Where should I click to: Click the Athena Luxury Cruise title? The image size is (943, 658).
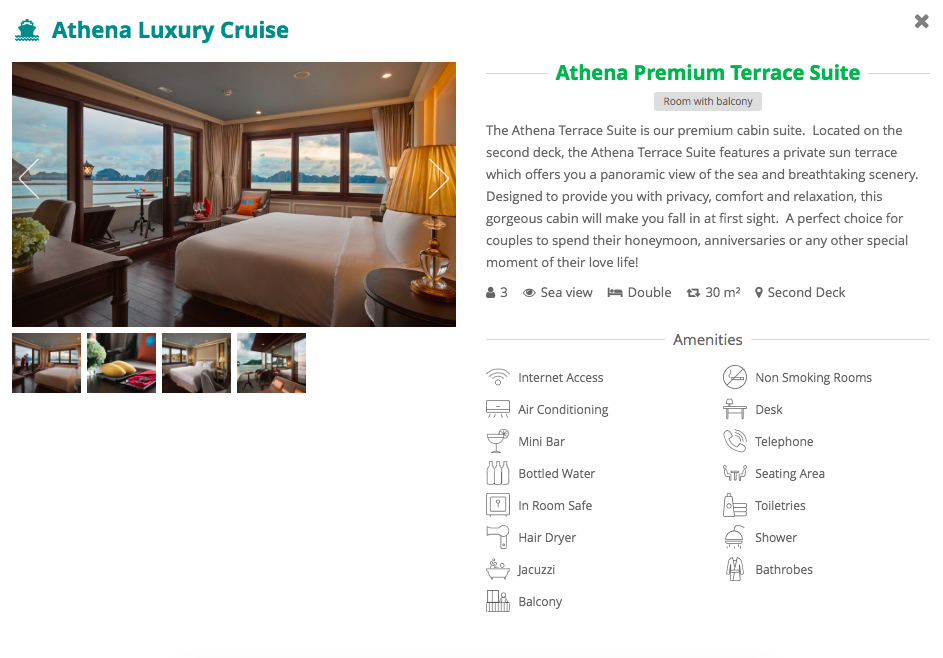(x=170, y=30)
